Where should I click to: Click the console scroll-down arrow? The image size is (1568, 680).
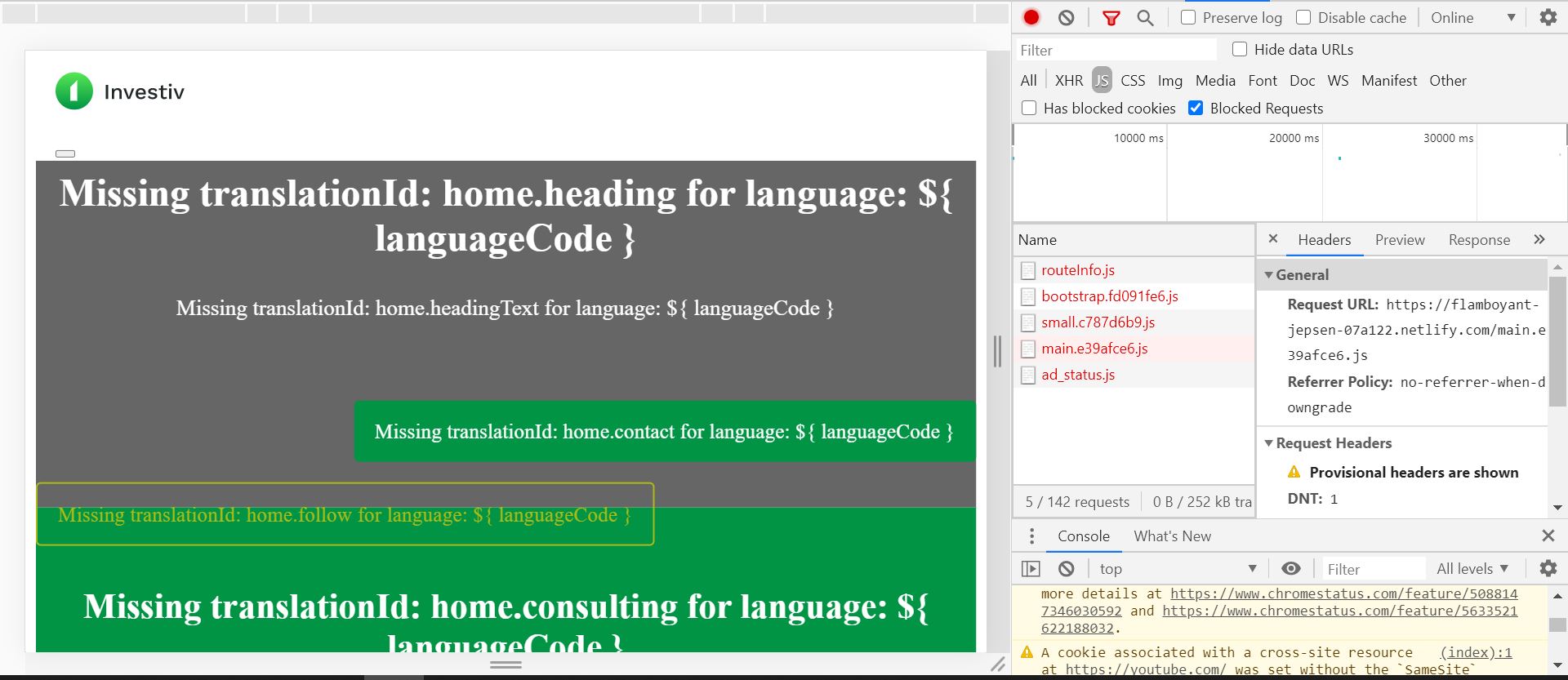[x=1557, y=666]
